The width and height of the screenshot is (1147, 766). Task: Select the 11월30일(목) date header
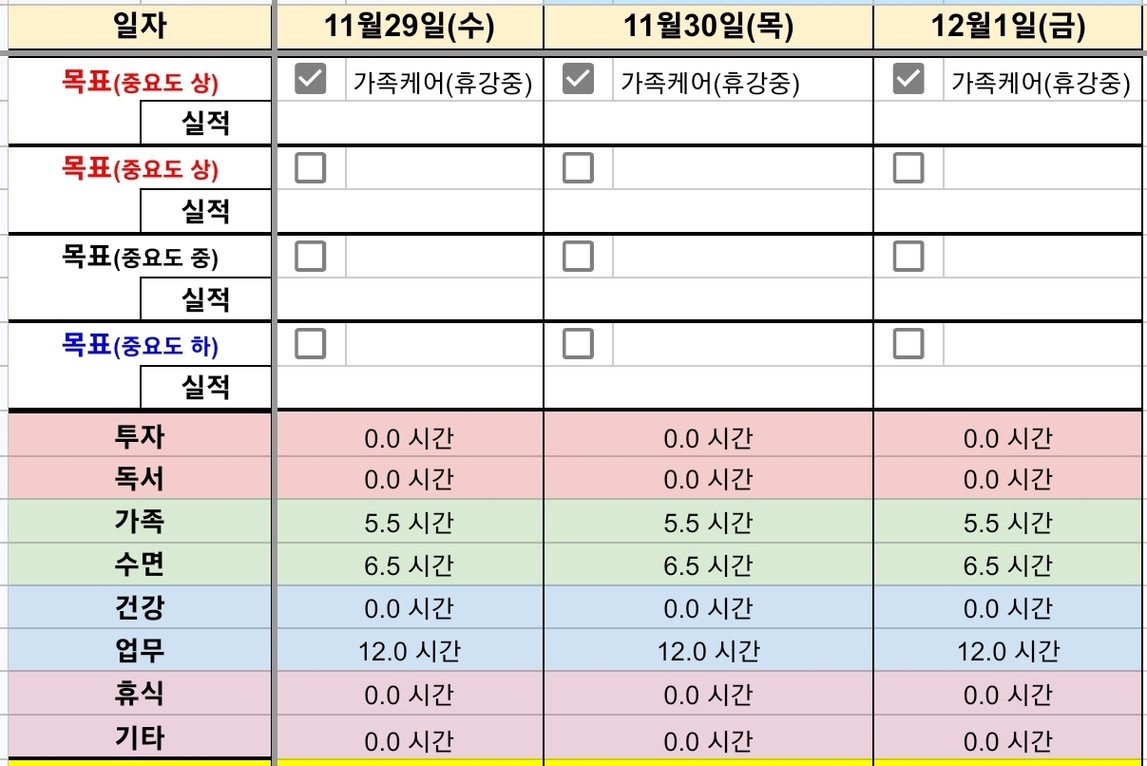pyautogui.click(x=708, y=27)
